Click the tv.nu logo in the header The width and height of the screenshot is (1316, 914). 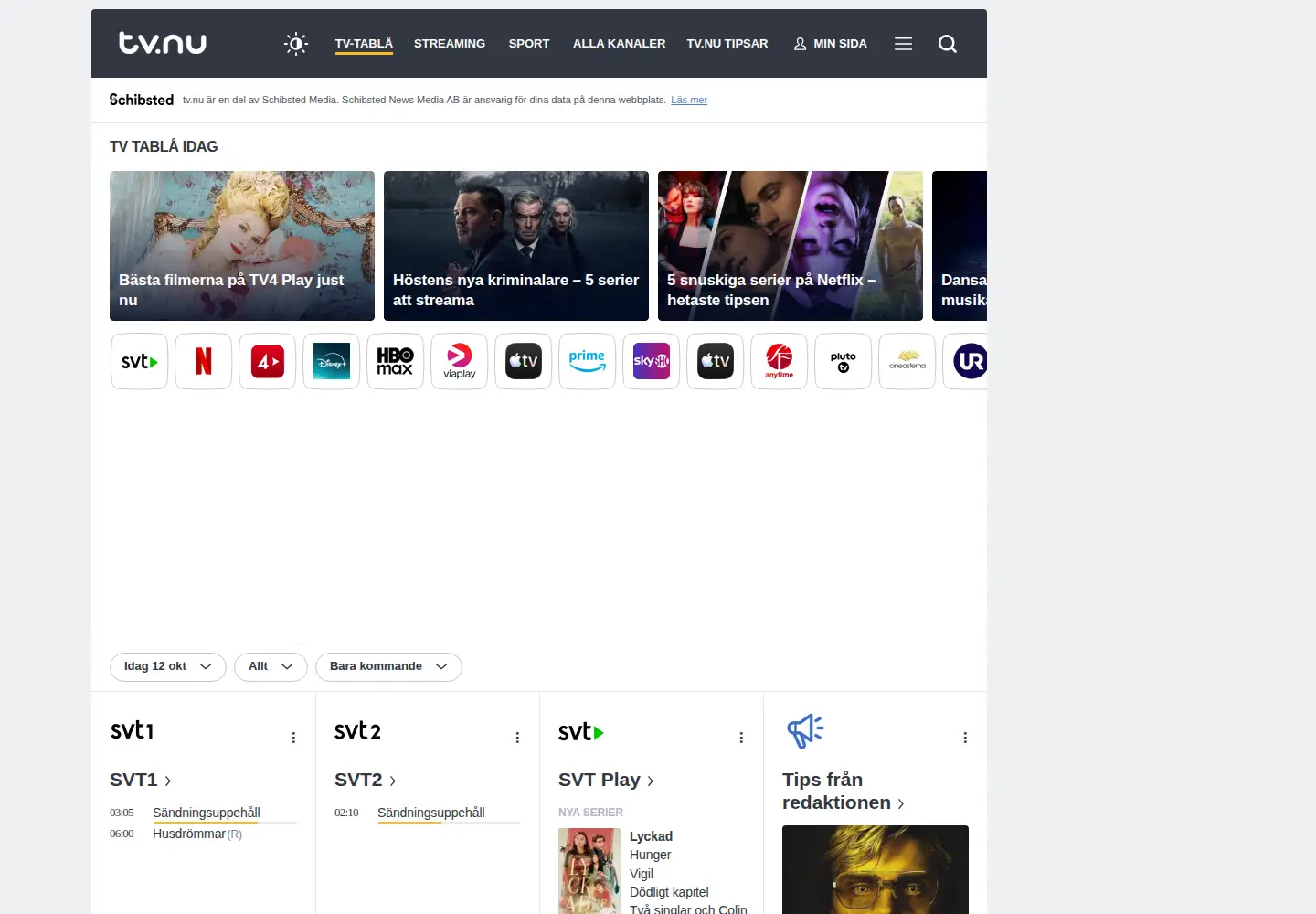tap(163, 43)
